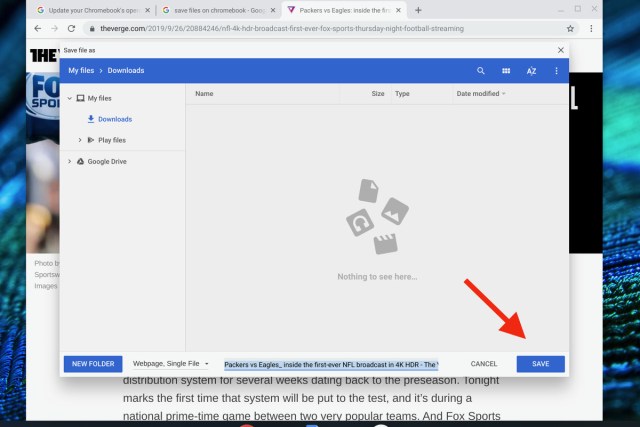Screen dimensions: 640x427
Task: Create a new folder
Action: pos(93,364)
